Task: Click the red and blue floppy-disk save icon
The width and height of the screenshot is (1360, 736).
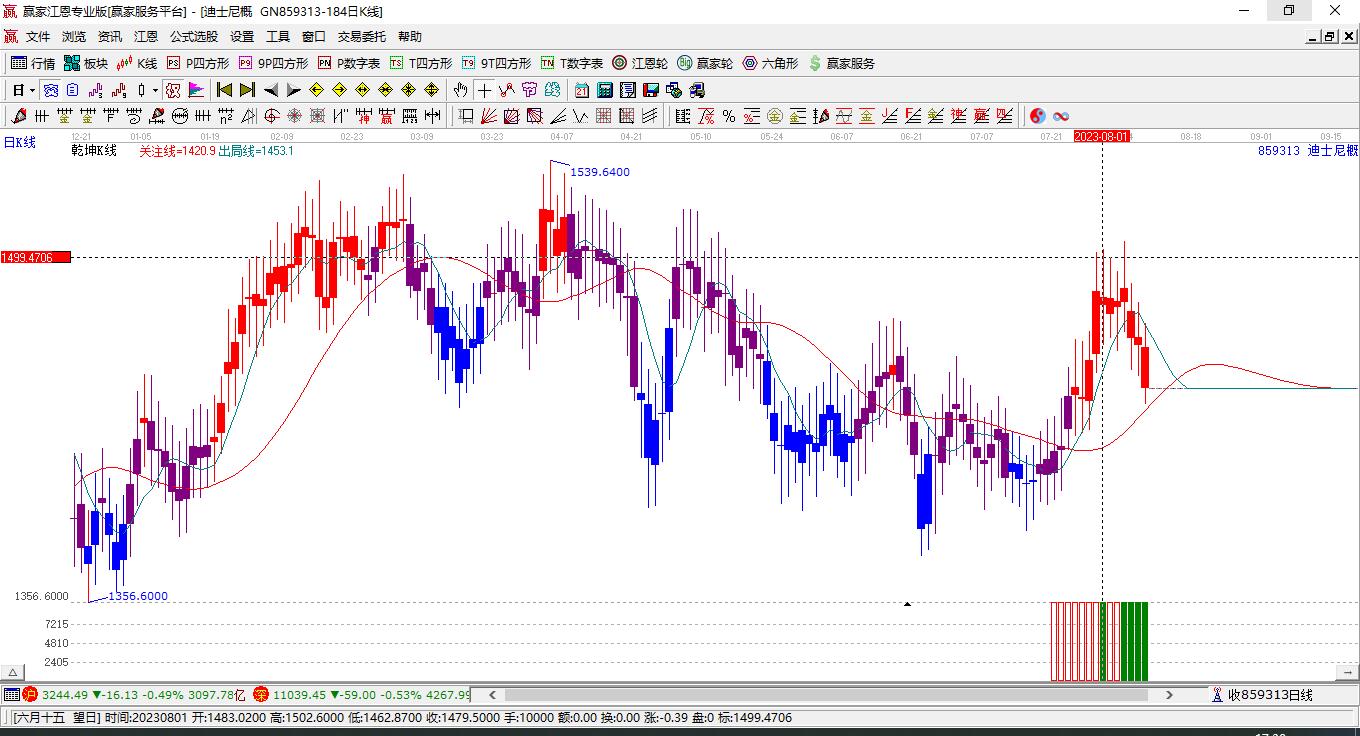Action: click(x=651, y=90)
